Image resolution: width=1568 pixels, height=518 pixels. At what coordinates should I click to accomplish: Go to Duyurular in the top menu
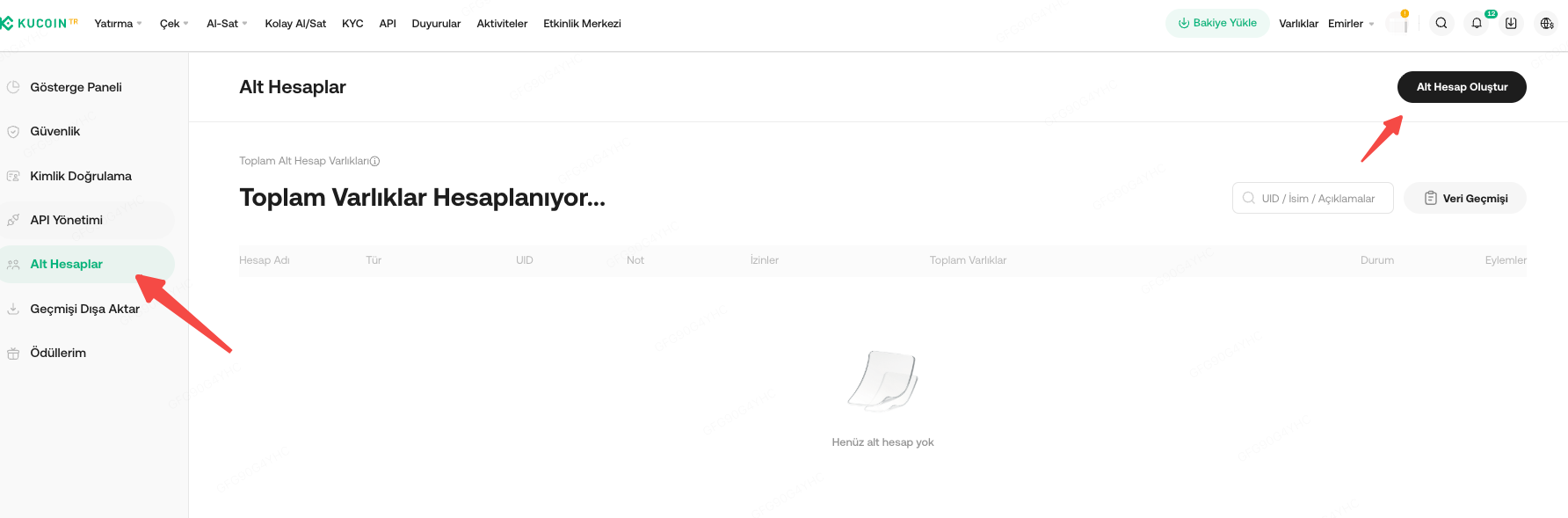pyautogui.click(x=436, y=24)
